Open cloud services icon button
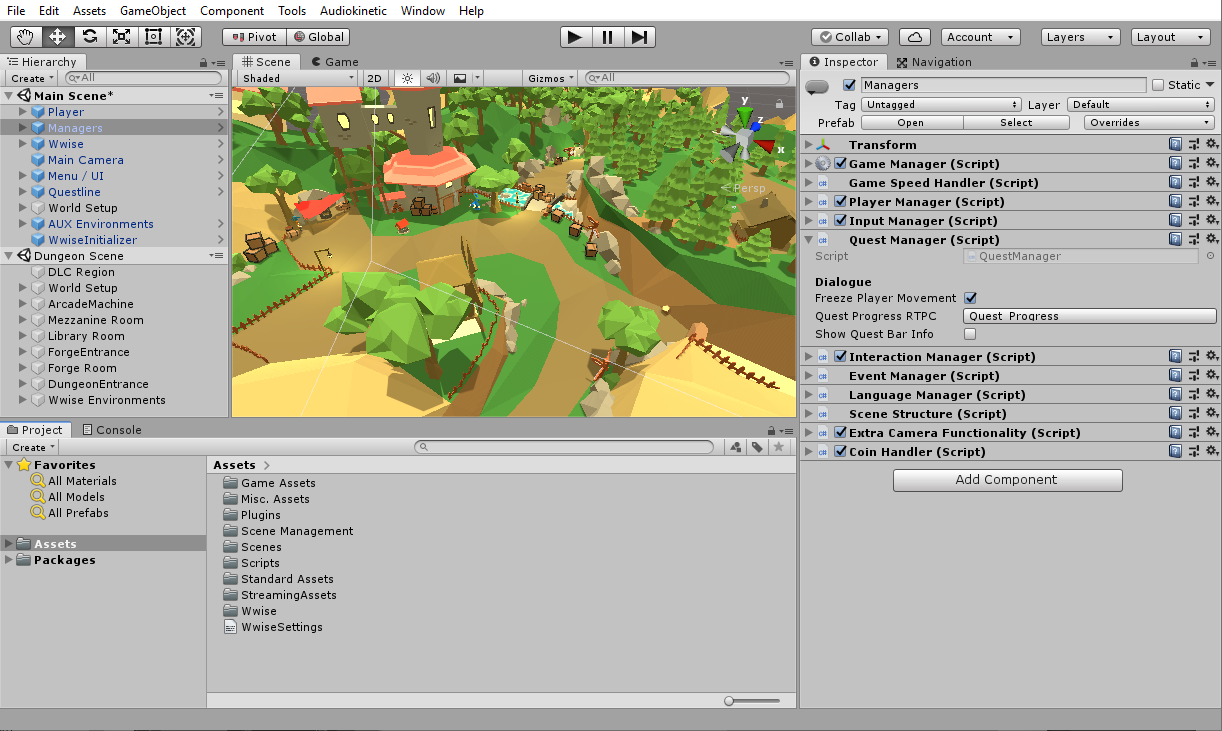This screenshot has width=1222, height=731. pyautogui.click(x=915, y=37)
